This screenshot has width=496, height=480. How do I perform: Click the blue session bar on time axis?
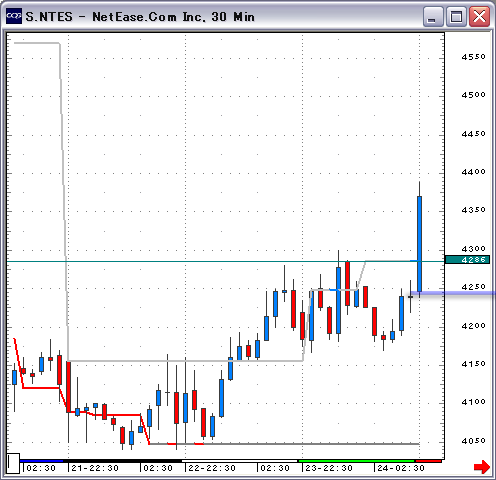pos(42,461)
